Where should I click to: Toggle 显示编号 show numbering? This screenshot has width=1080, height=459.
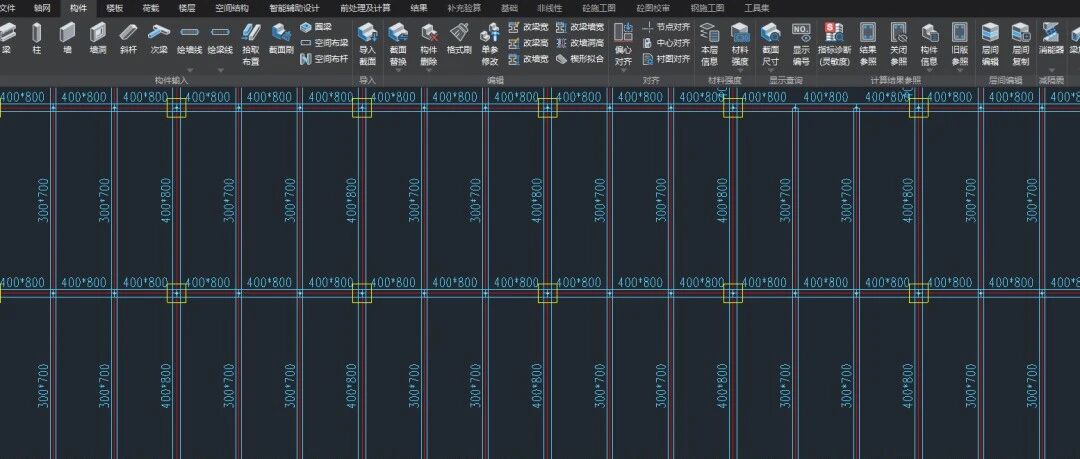click(801, 44)
